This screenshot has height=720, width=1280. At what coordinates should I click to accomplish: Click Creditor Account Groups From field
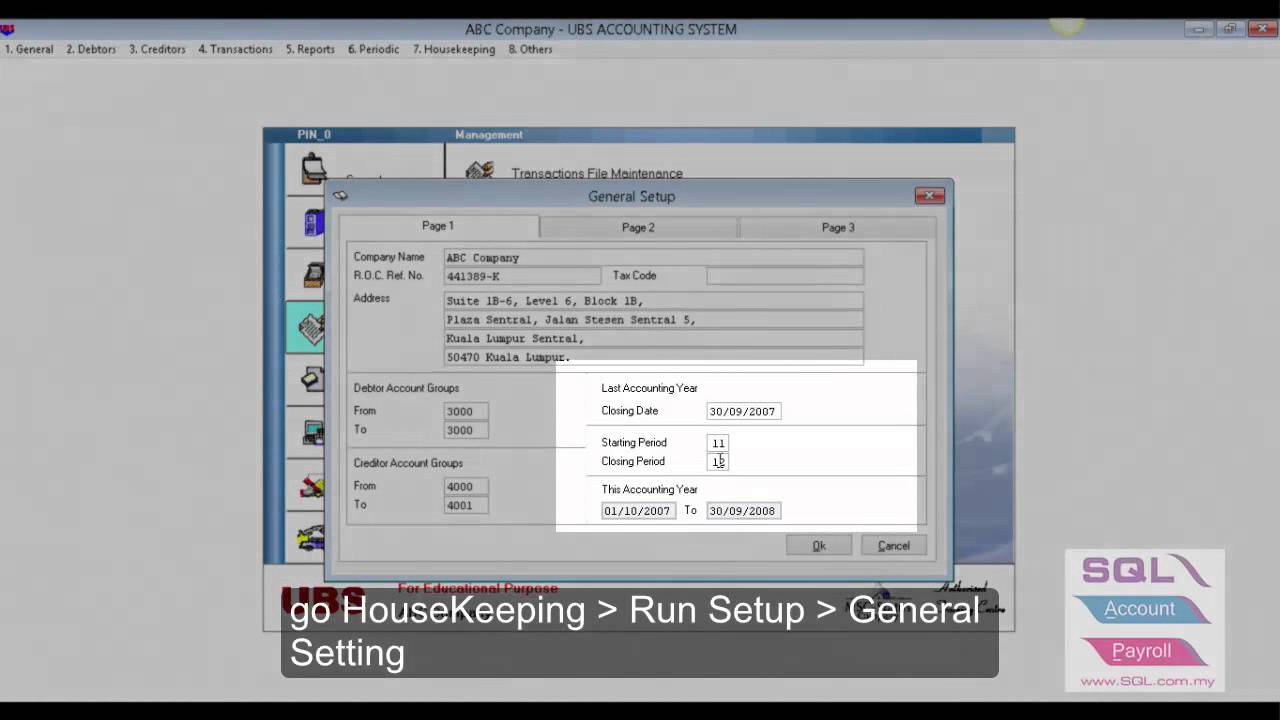coord(466,486)
